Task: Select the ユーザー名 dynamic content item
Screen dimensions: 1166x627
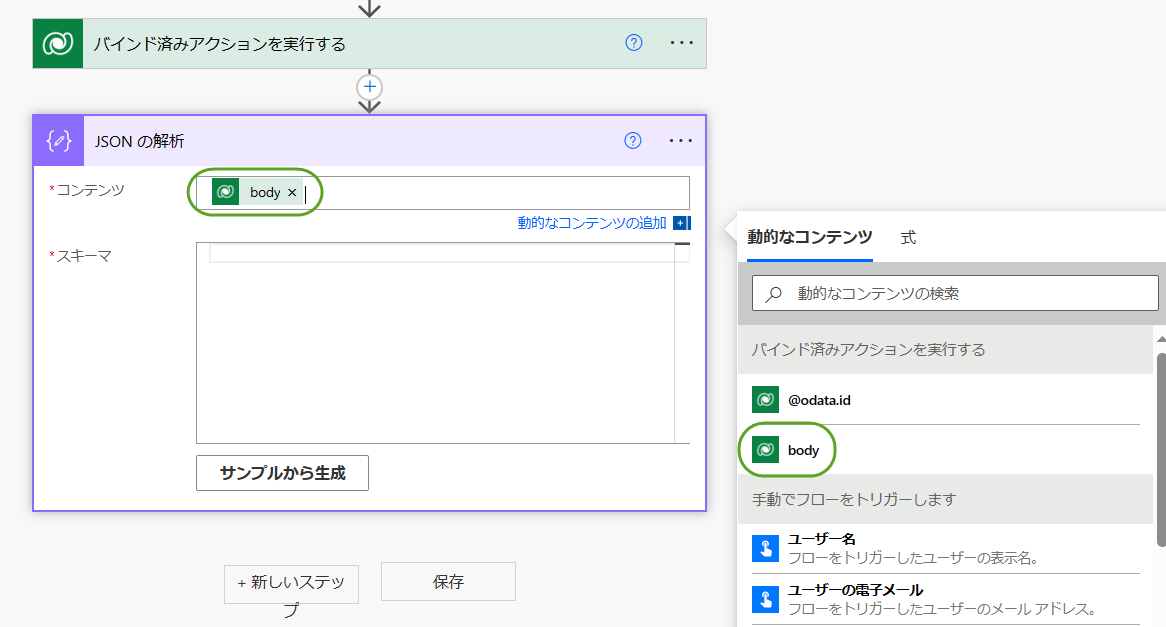Action: (x=946, y=549)
